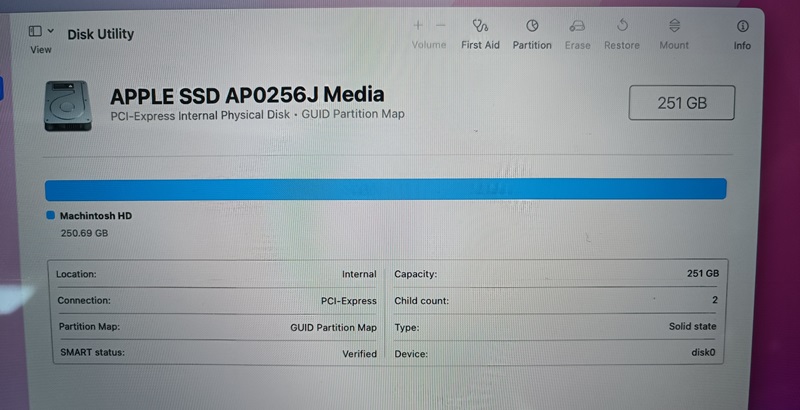Click the 251 GB capacity table value
The width and height of the screenshot is (800, 410).
703,273
